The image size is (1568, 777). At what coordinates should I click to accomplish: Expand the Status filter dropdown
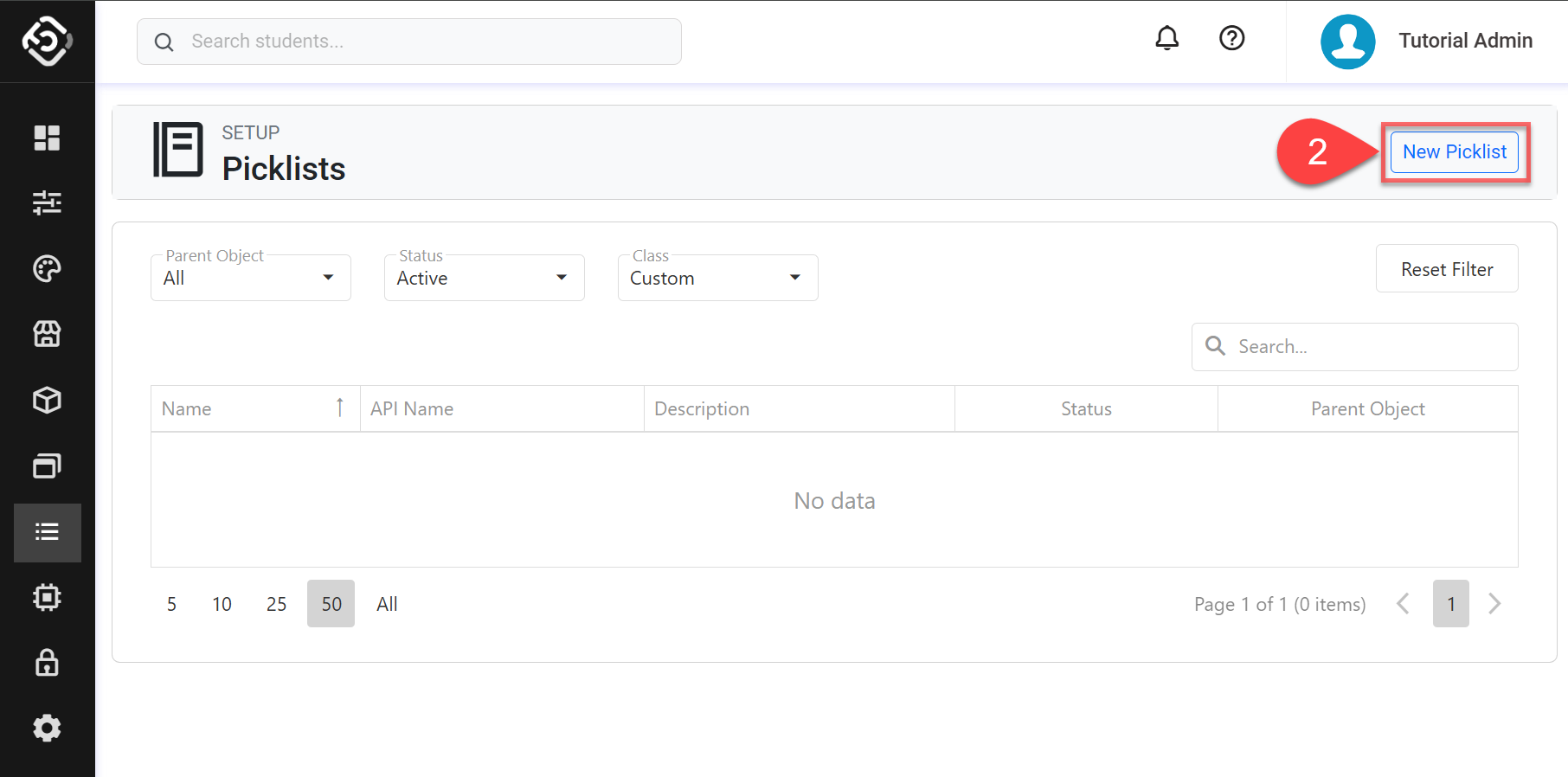click(x=484, y=278)
